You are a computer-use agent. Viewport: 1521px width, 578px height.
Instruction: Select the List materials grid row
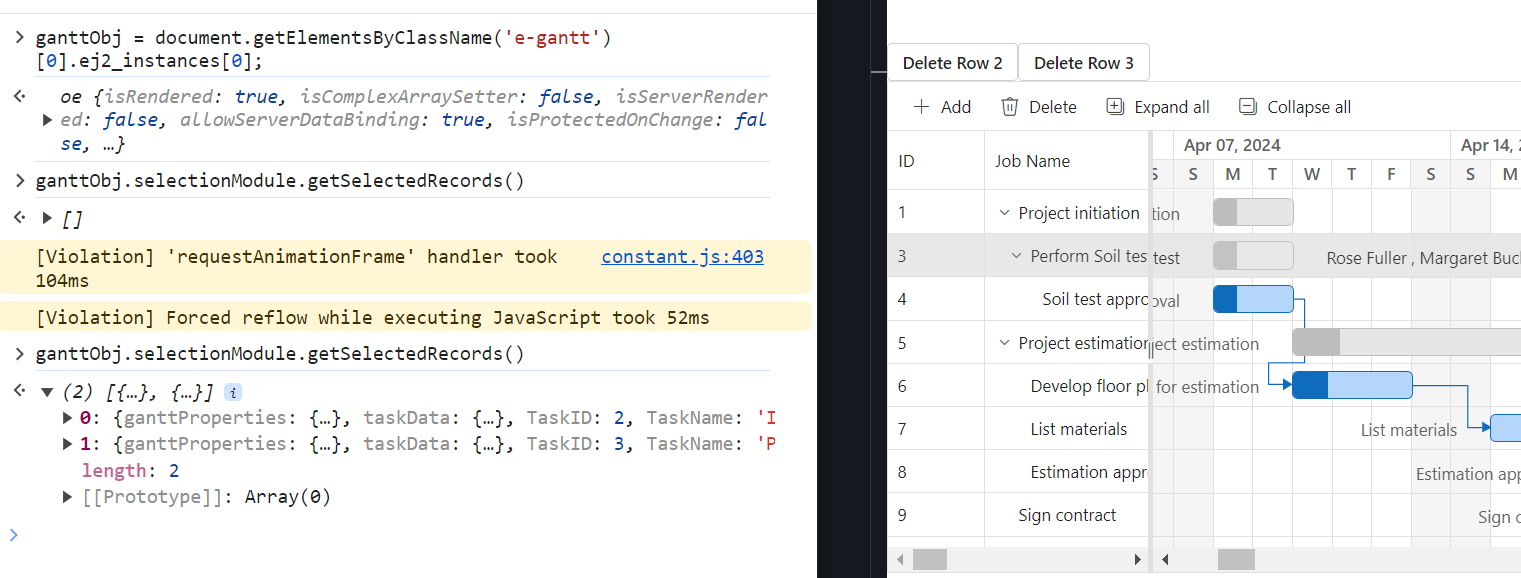1017,429
